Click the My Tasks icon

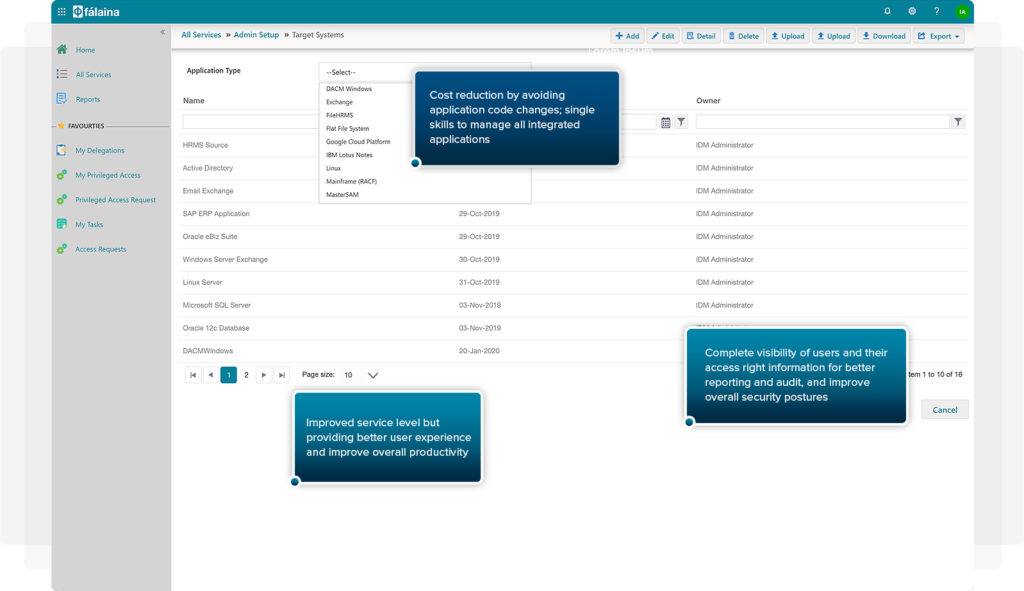tap(62, 224)
